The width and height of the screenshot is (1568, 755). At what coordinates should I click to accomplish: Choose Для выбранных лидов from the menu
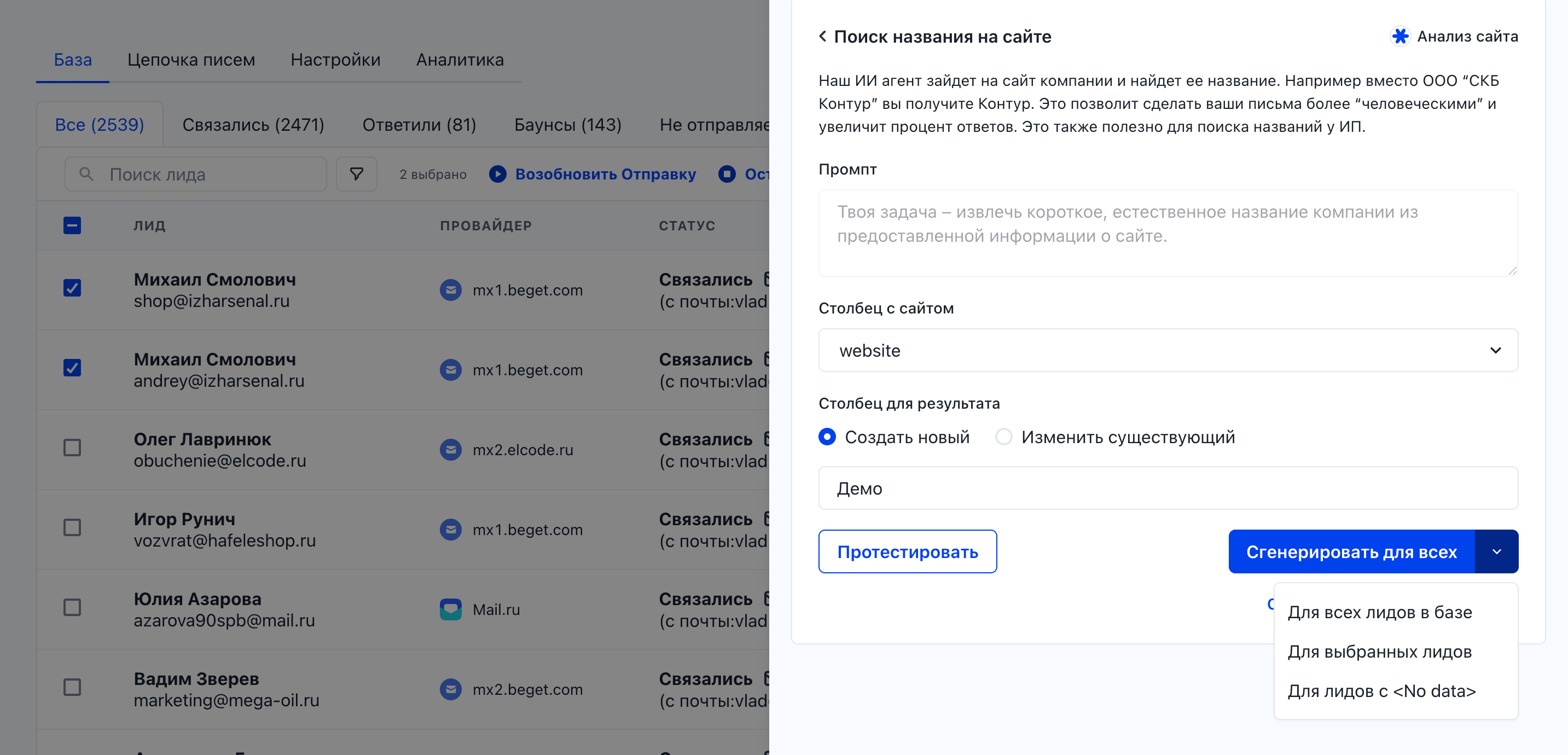pyautogui.click(x=1379, y=652)
